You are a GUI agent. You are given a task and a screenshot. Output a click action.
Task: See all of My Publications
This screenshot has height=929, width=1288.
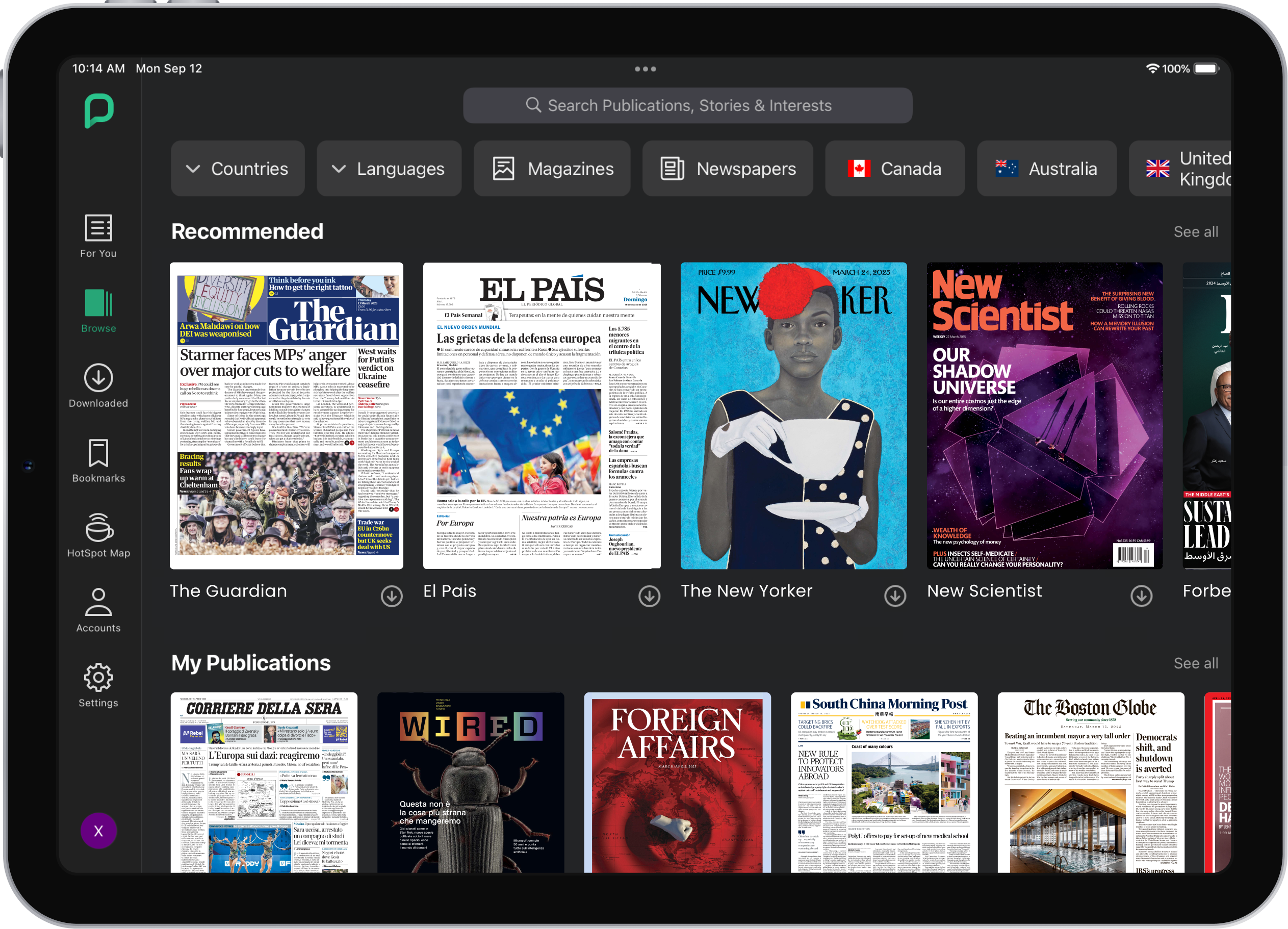coord(1196,663)
